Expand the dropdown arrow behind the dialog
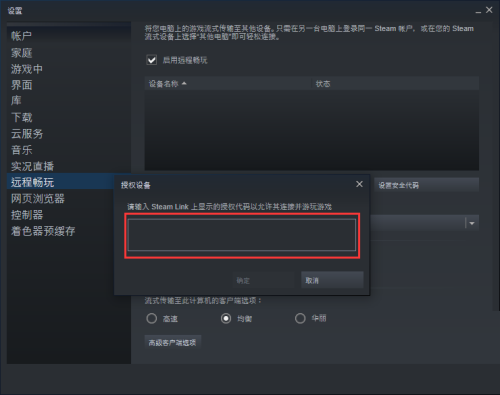Screen dimensions: 500x395 coord(472,223)
